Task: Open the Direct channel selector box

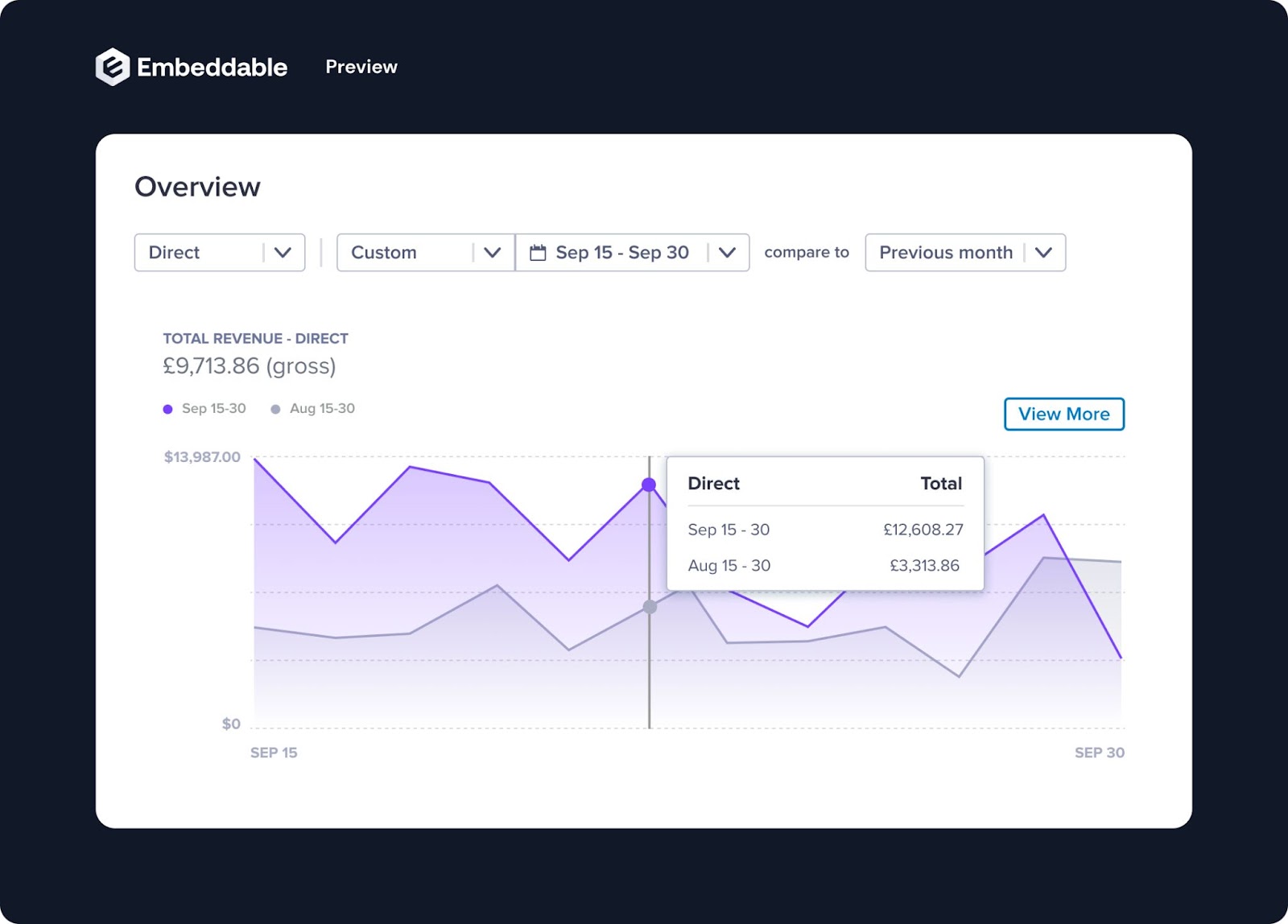Action: coord(220,253)
